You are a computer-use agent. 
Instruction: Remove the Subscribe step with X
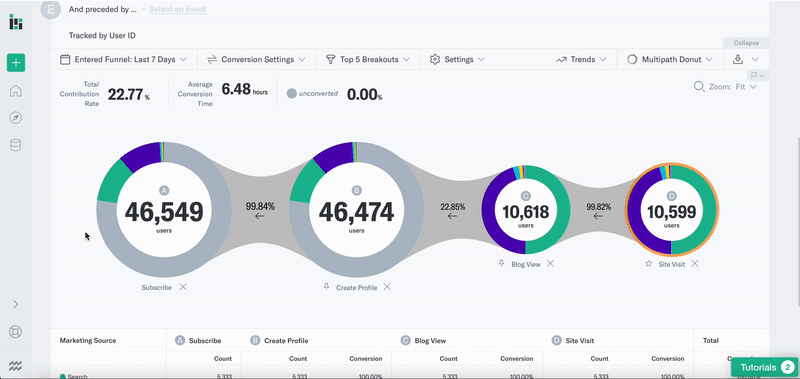183,287
